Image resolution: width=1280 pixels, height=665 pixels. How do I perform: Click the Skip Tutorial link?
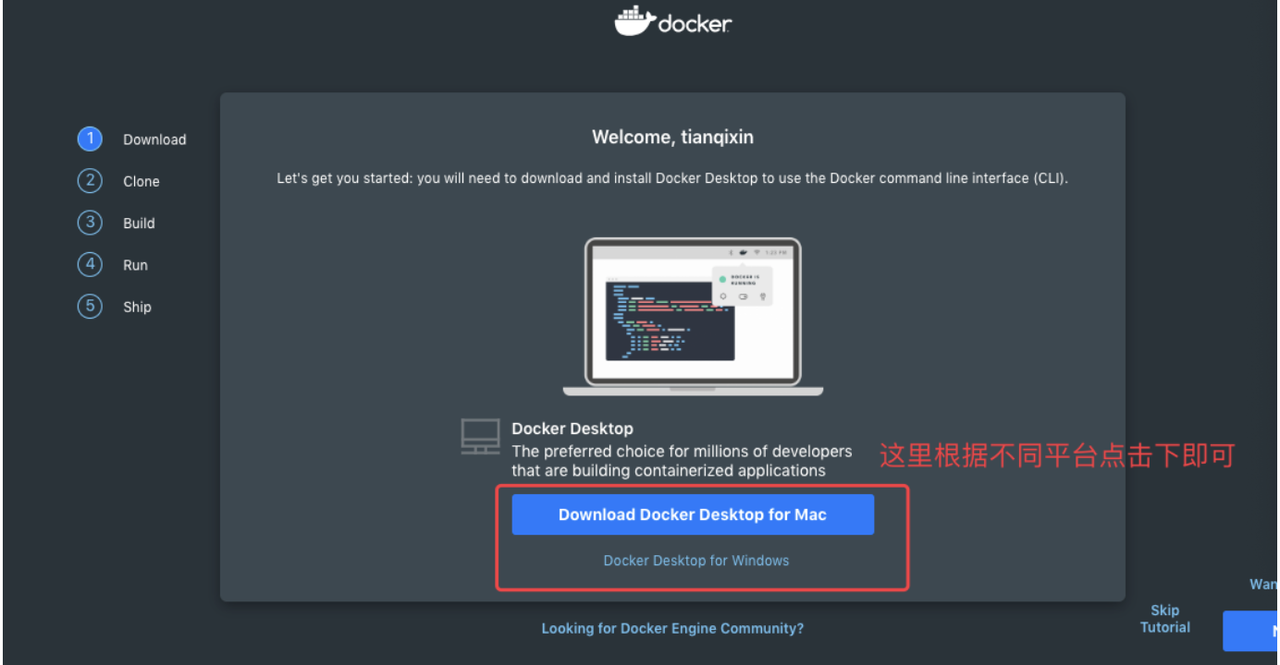click(x=1165, y=619)
